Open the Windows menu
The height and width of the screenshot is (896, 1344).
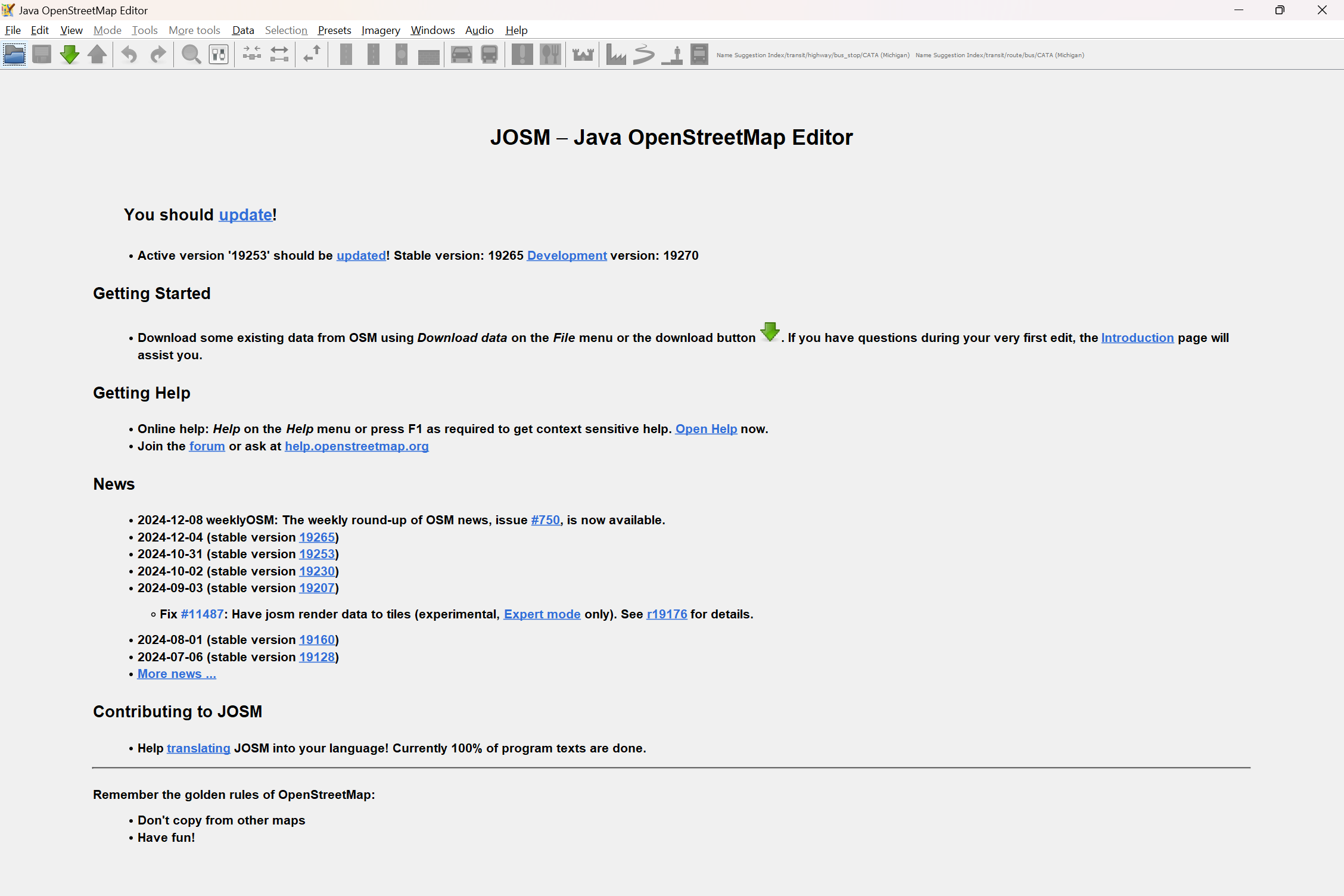433,30
